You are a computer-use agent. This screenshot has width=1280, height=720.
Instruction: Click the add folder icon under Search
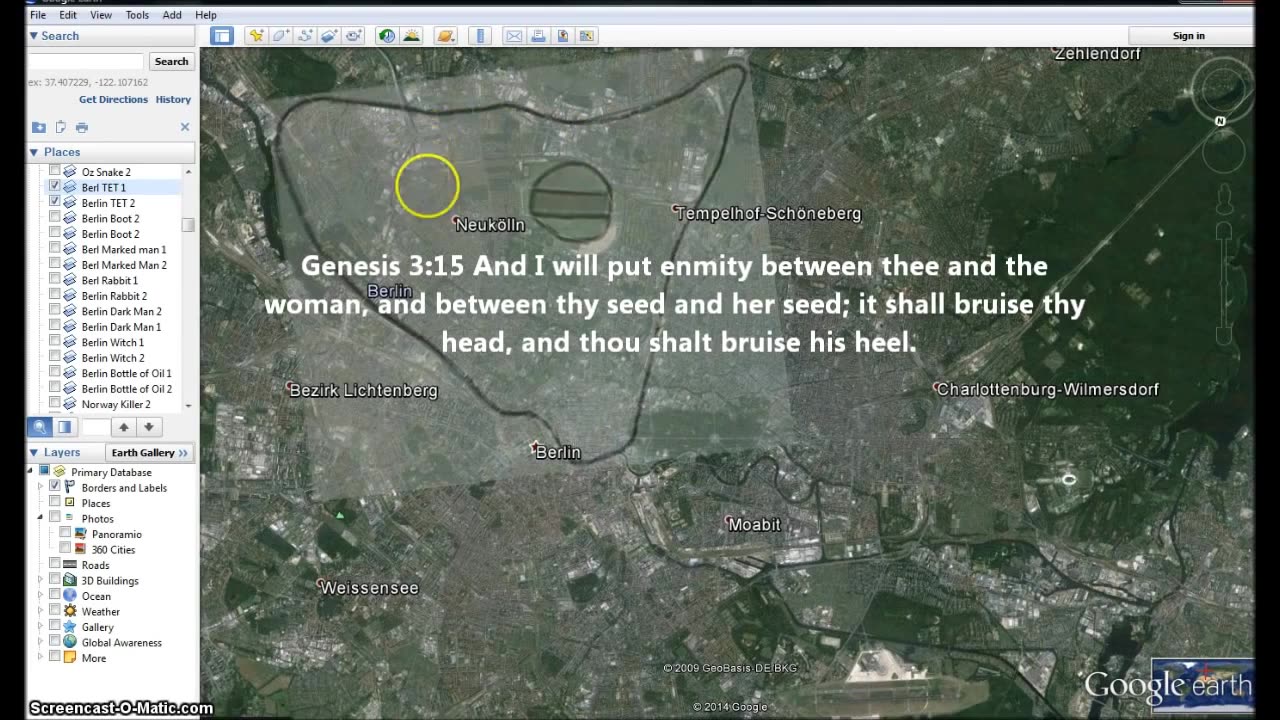coord(38,127)
